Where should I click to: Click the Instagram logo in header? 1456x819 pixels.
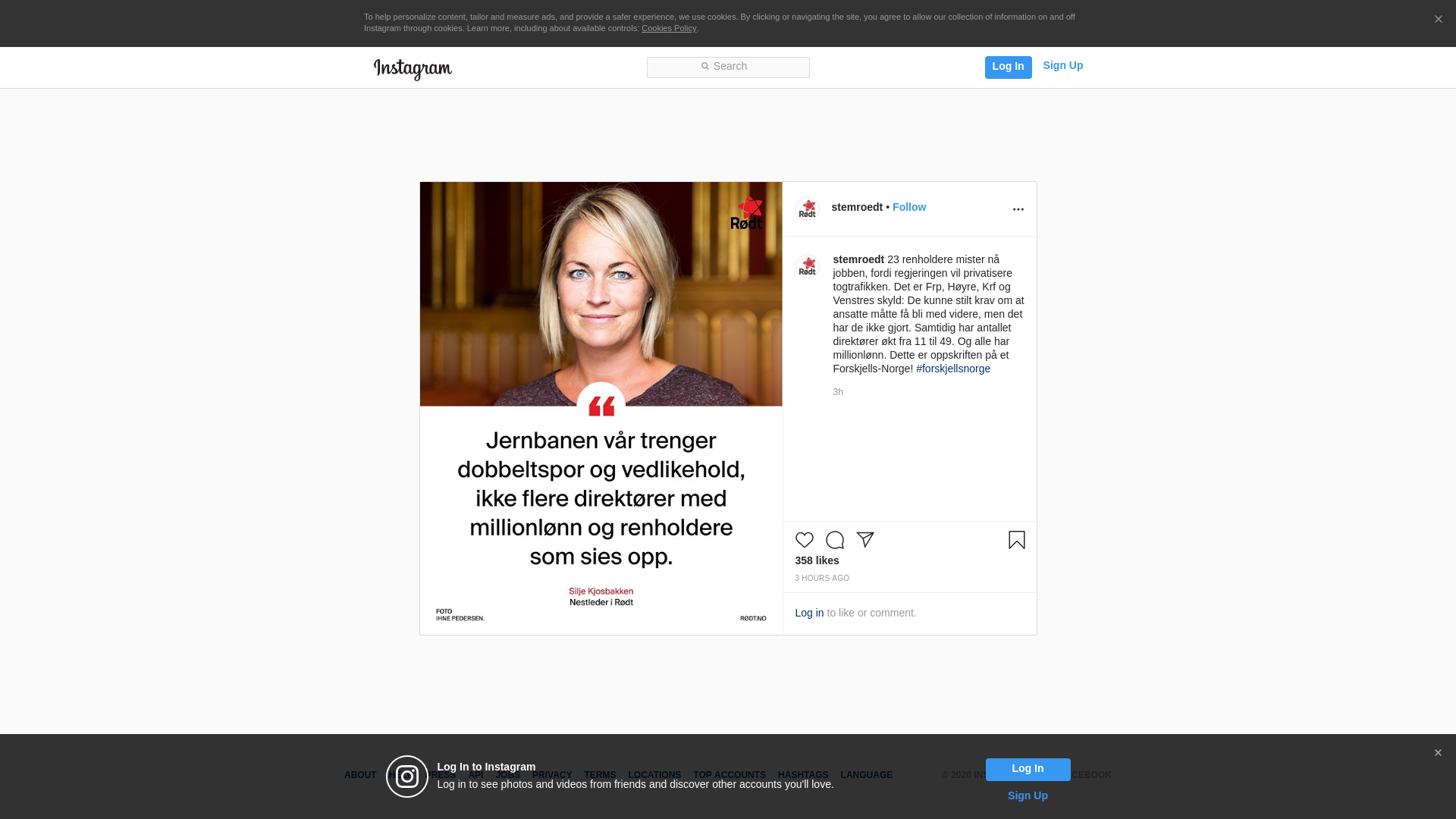point(413,69)
